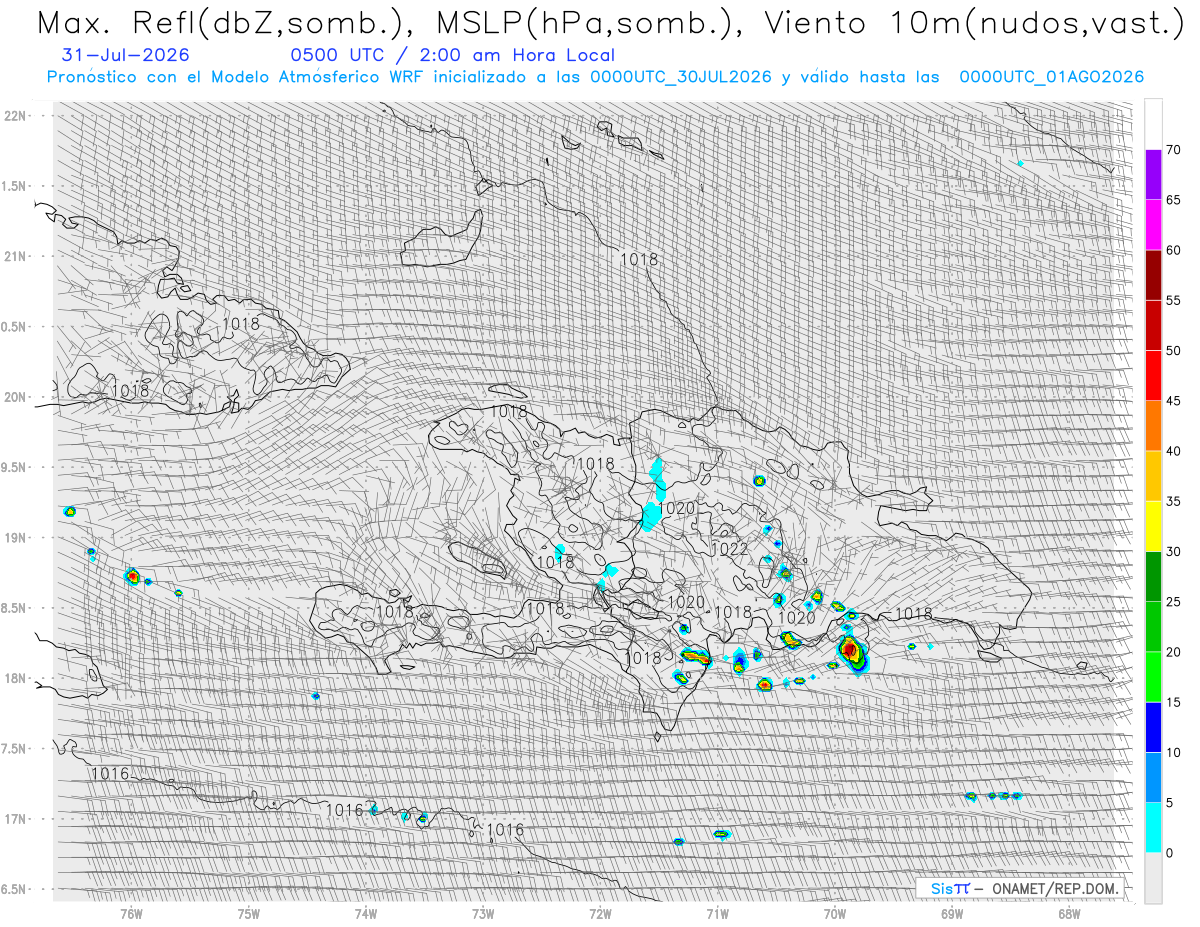Screen dimensions: 1200x927
Task: Click the latitude axis label "21N"
Action: [17, 256]
